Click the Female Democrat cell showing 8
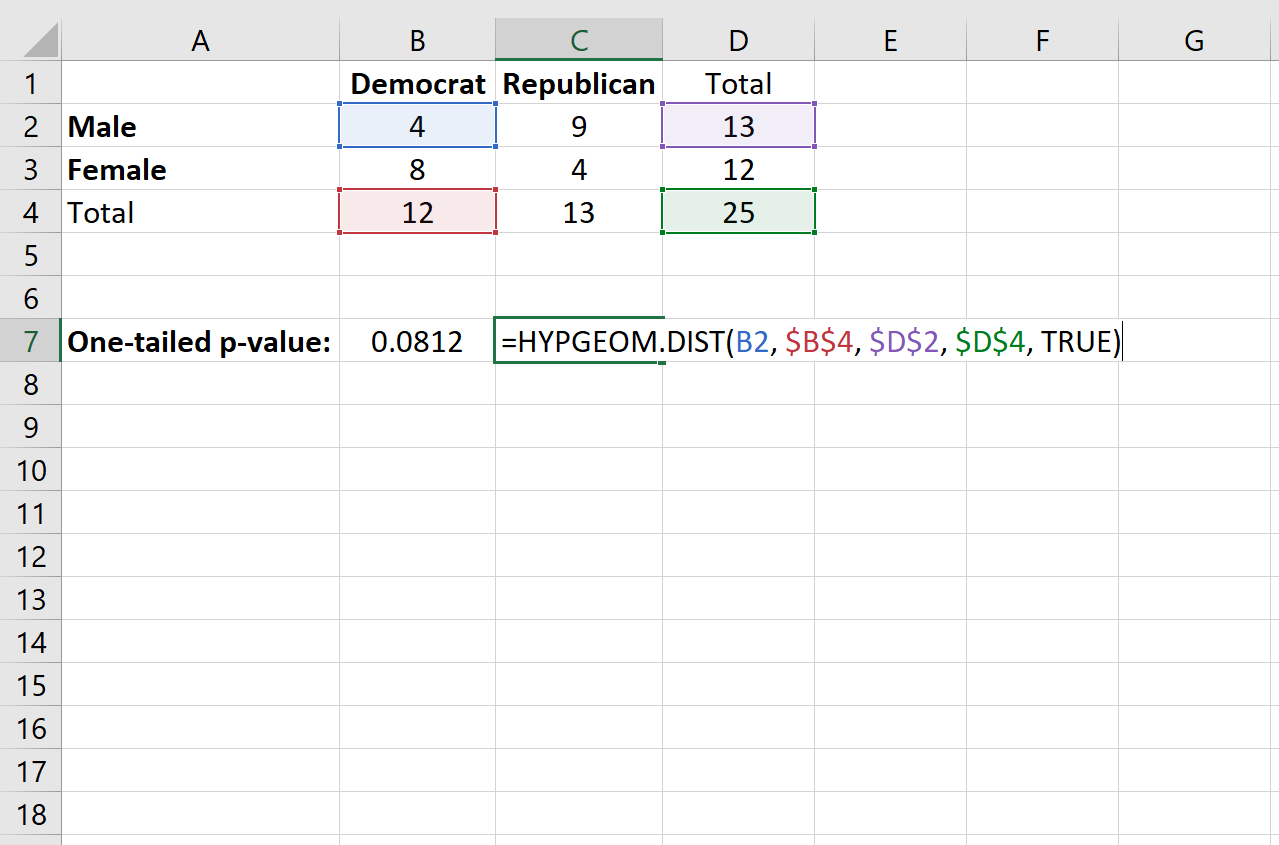The height and width of the screenshot is (845, 1279). pyautogui.click(x=418, y=170)
